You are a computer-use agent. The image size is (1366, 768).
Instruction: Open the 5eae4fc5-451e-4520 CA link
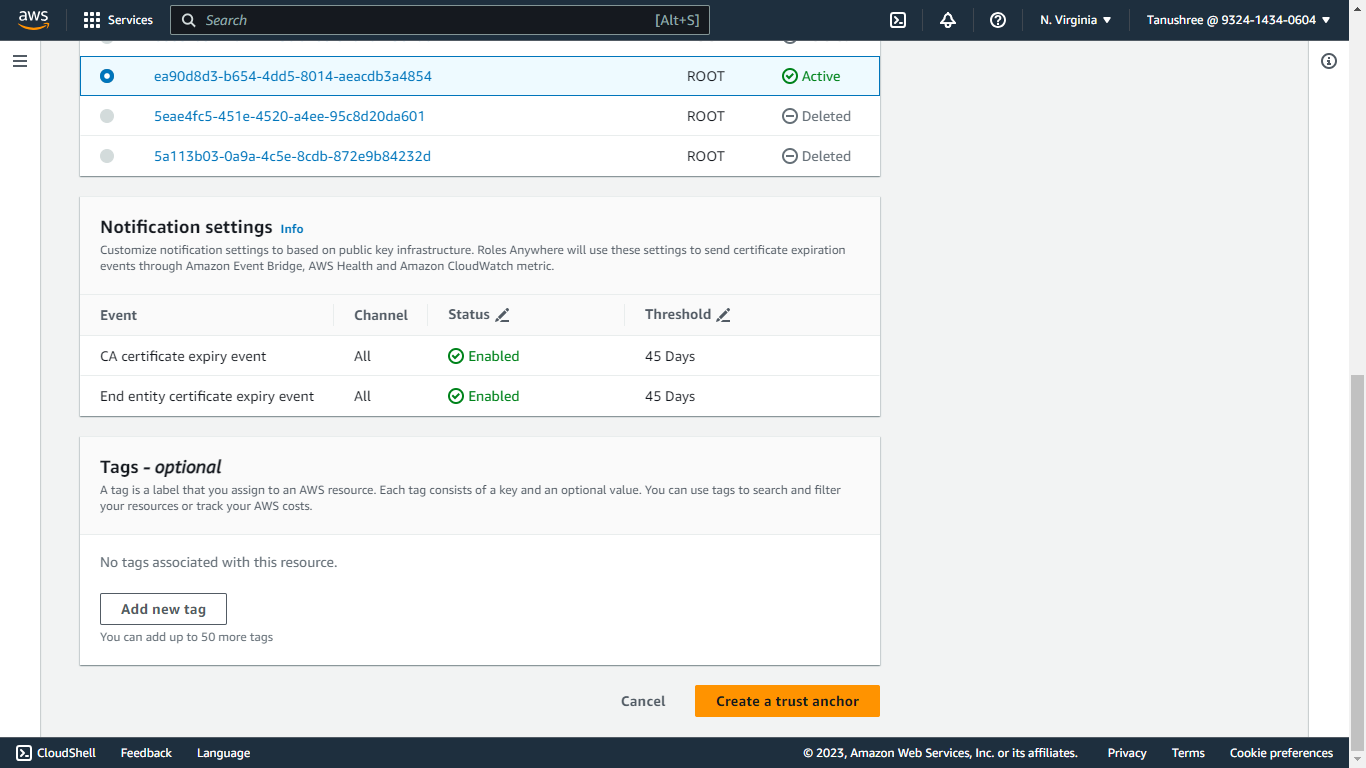pyautogui.click(x=289, y=116)
